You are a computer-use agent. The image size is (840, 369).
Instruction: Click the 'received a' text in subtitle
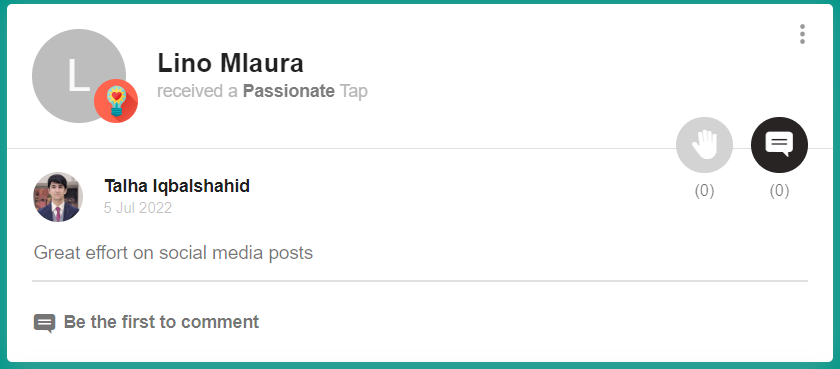[197, 92]
